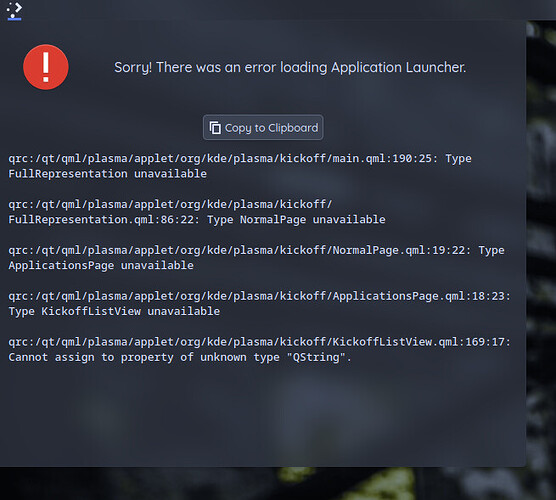The image size is (556, 500).
Task: Click the 'Sorry! There was an error' heading
Action: (x=290, y=67)
